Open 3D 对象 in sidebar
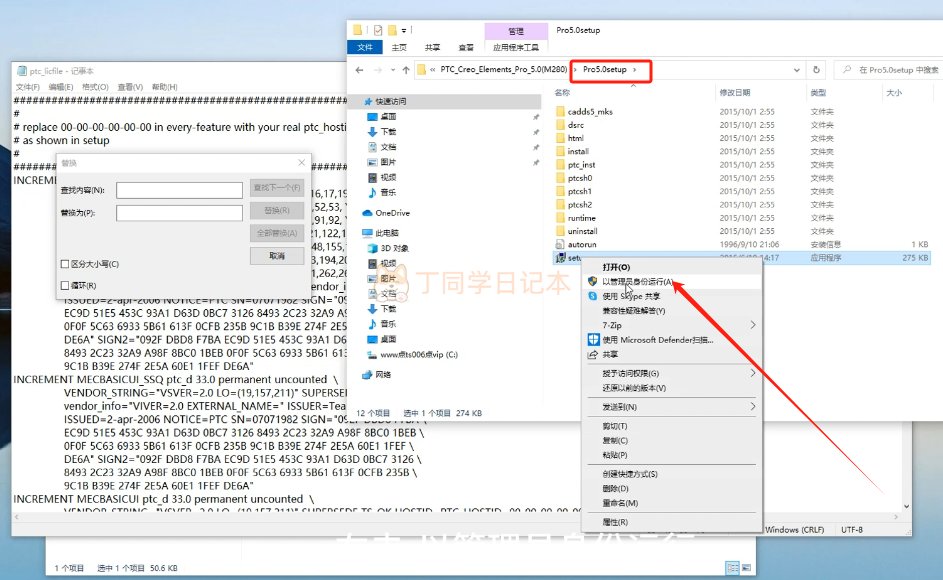This screenshot has width=943, height=580. pyautogui.click(x=388, y=248)
